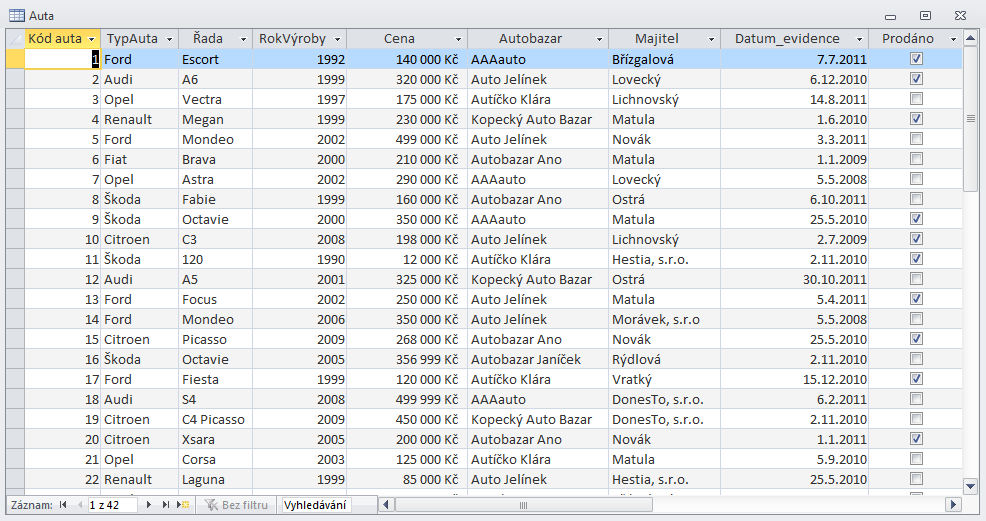Open Řada column filter dropdown

[x=243, y=39]
